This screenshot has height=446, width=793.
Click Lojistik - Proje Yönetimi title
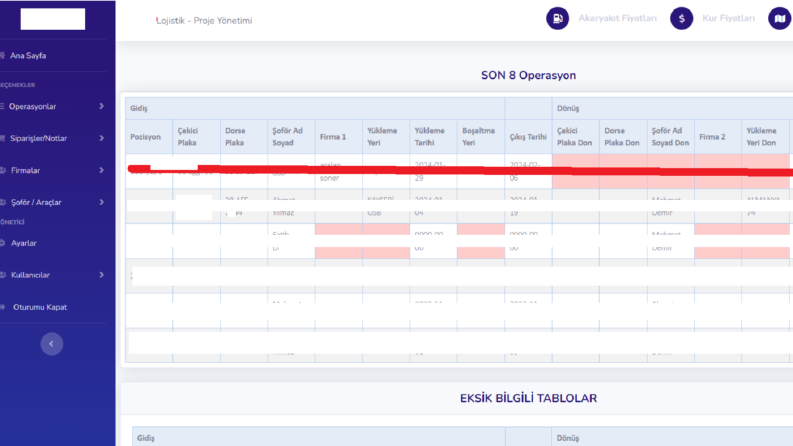204,21
